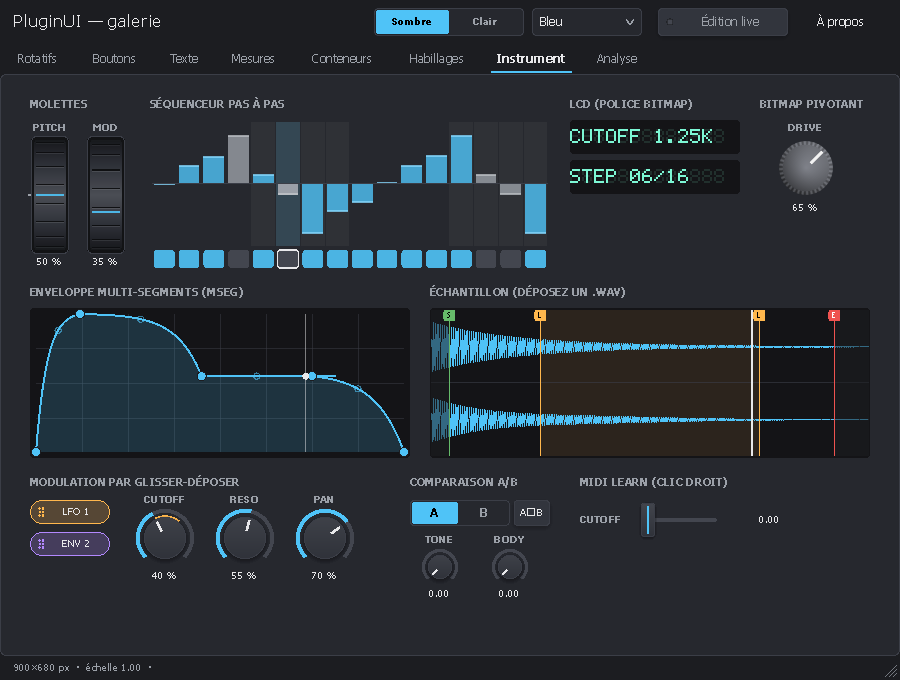Screen dimensions: 900x680
Task: Switch to the Texte tab
Action: point(184,59)
